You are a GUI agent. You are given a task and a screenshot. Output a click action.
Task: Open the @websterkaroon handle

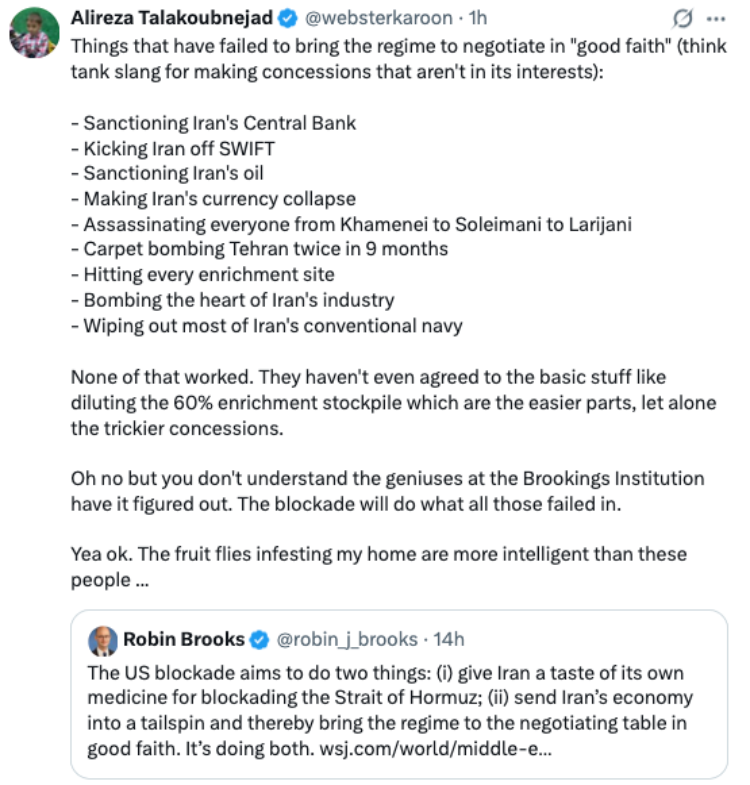pos(379,18)
